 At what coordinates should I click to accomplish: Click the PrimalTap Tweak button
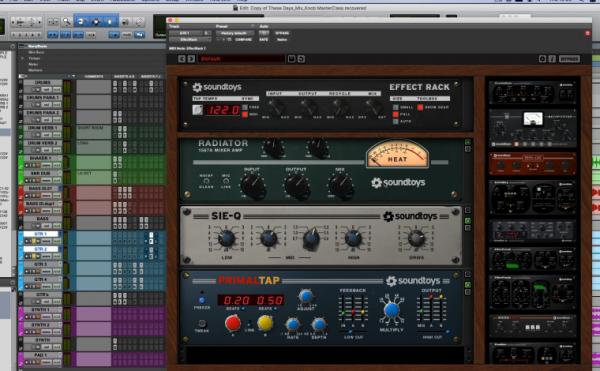click(202, 323)
